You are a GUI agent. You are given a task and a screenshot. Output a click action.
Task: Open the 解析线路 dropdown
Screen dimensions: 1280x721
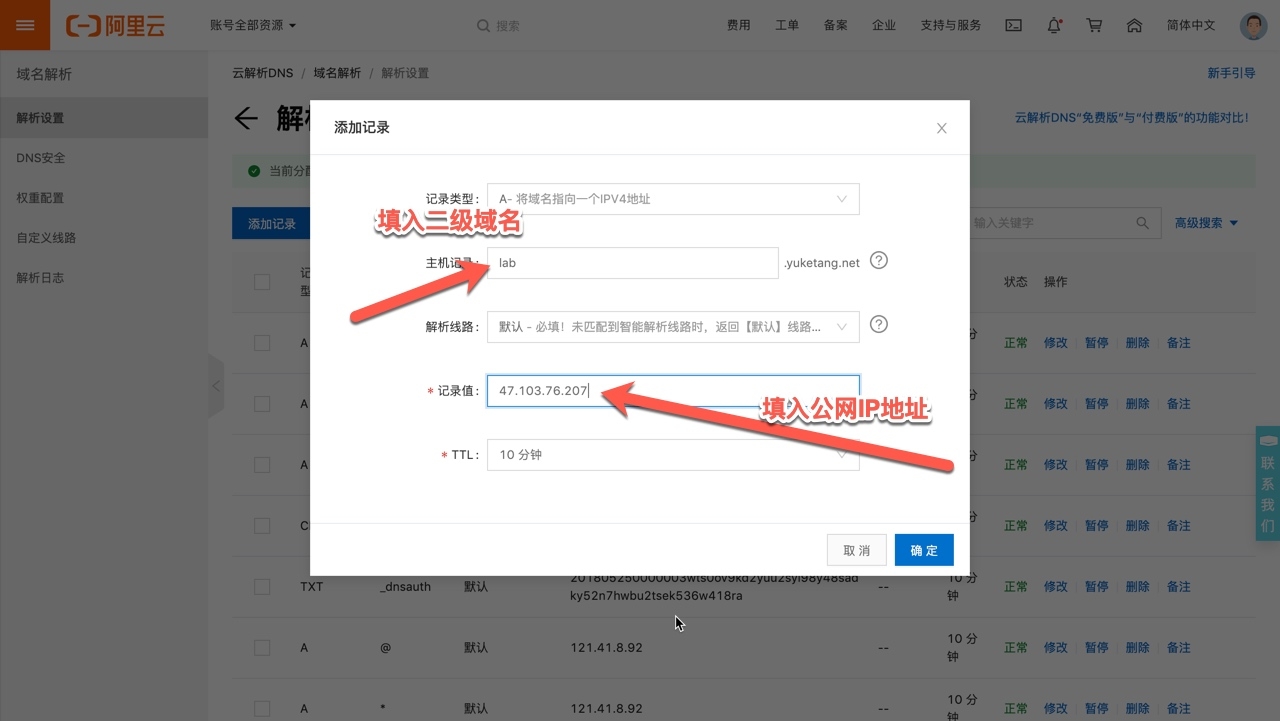(x=672, y=327)
